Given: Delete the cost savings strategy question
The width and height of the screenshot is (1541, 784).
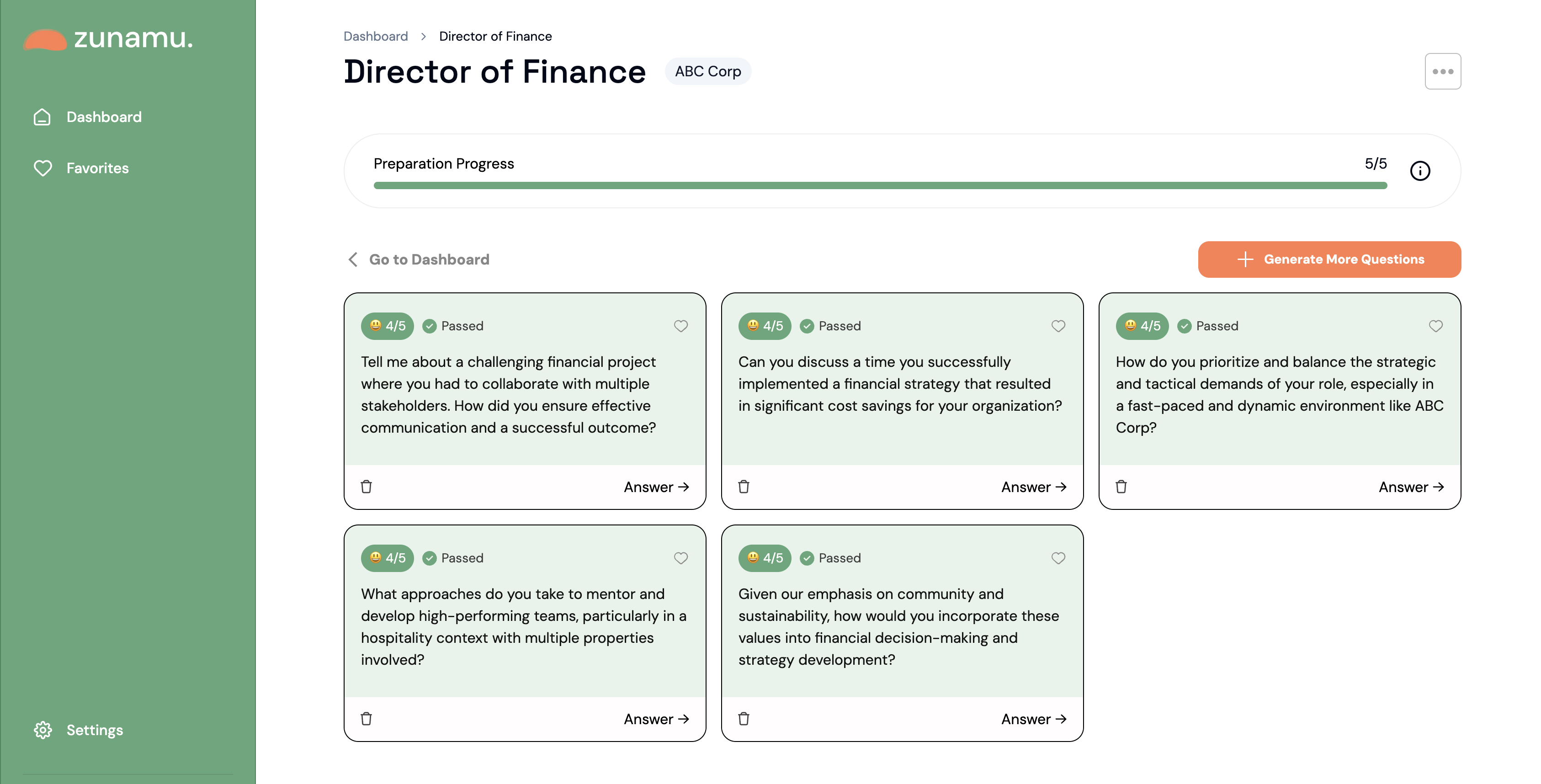Looking at the screenshot, I should (x=744, y=487).
